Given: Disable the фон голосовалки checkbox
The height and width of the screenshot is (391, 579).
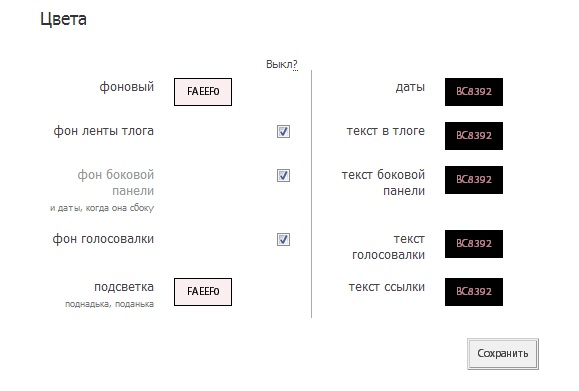Looking at the screenshot, I should pos(283,240).
